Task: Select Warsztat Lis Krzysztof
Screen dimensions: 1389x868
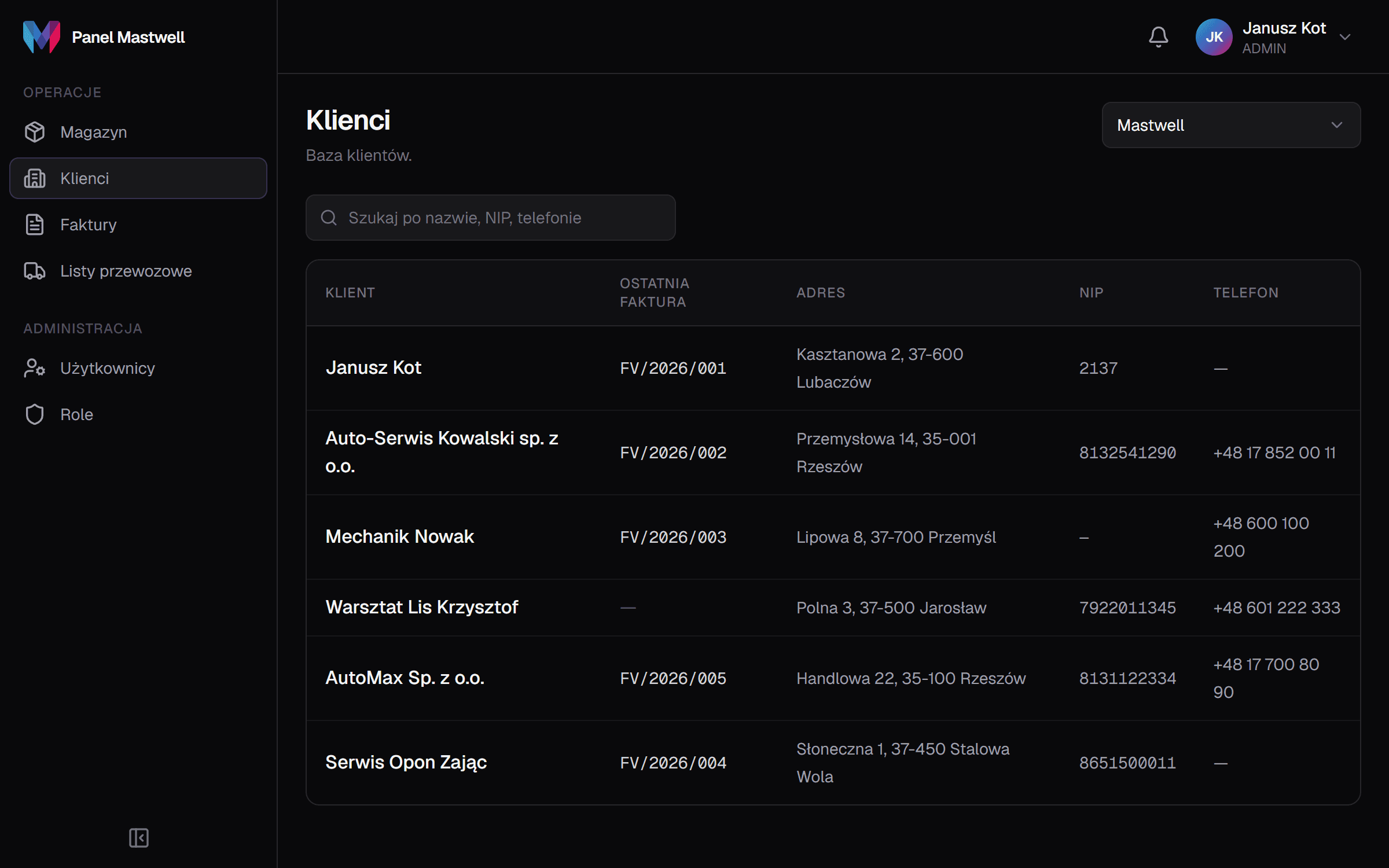Action: 421,607
